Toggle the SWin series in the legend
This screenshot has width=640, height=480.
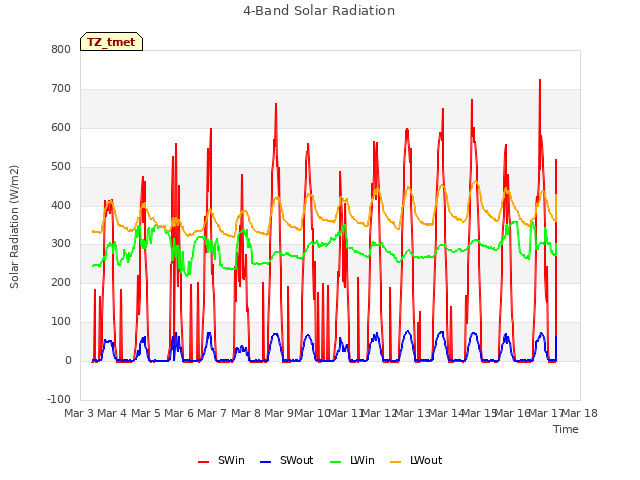pos(221,460)
